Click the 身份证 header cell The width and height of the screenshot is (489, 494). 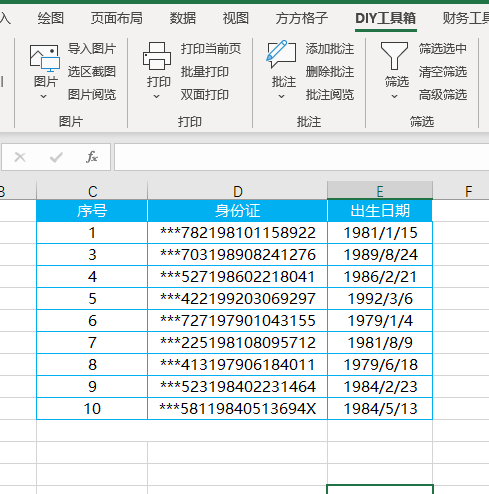[237, 211]
